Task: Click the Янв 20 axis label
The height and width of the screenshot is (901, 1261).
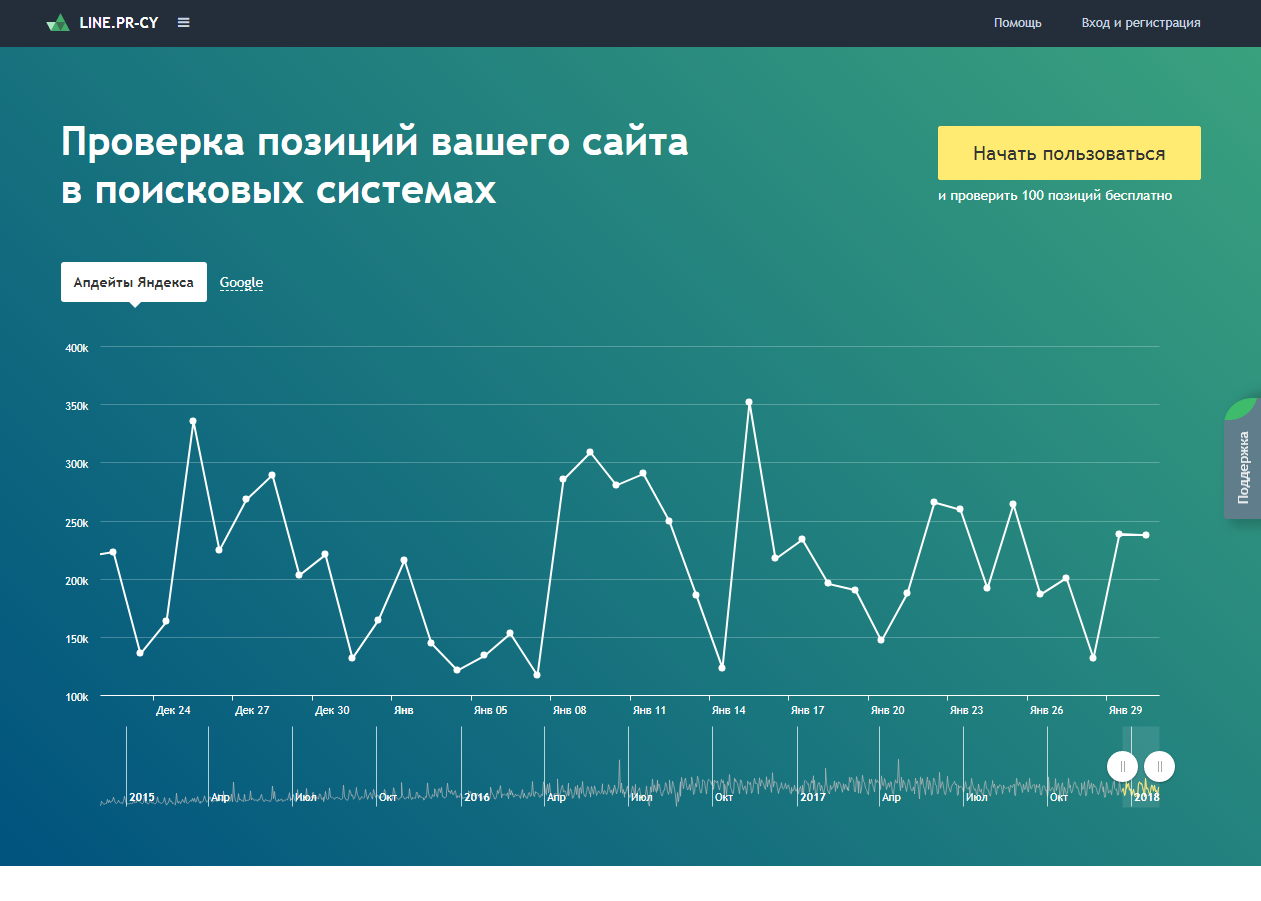Action: coord(887,711)
